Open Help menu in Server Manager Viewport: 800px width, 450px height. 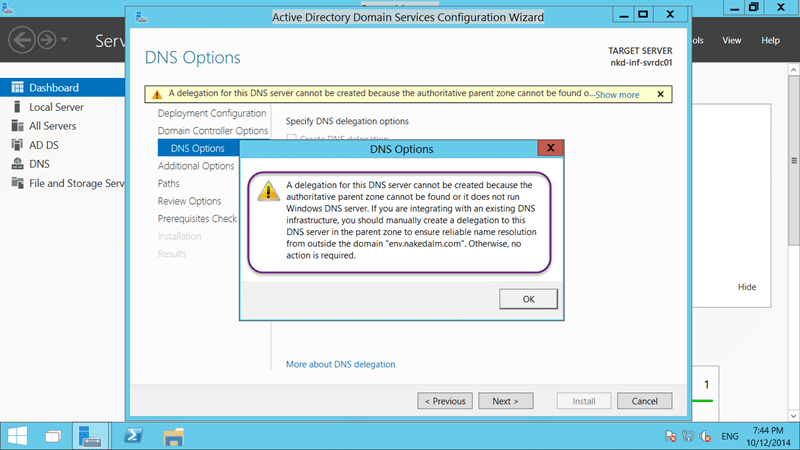(x=770, y=40)
